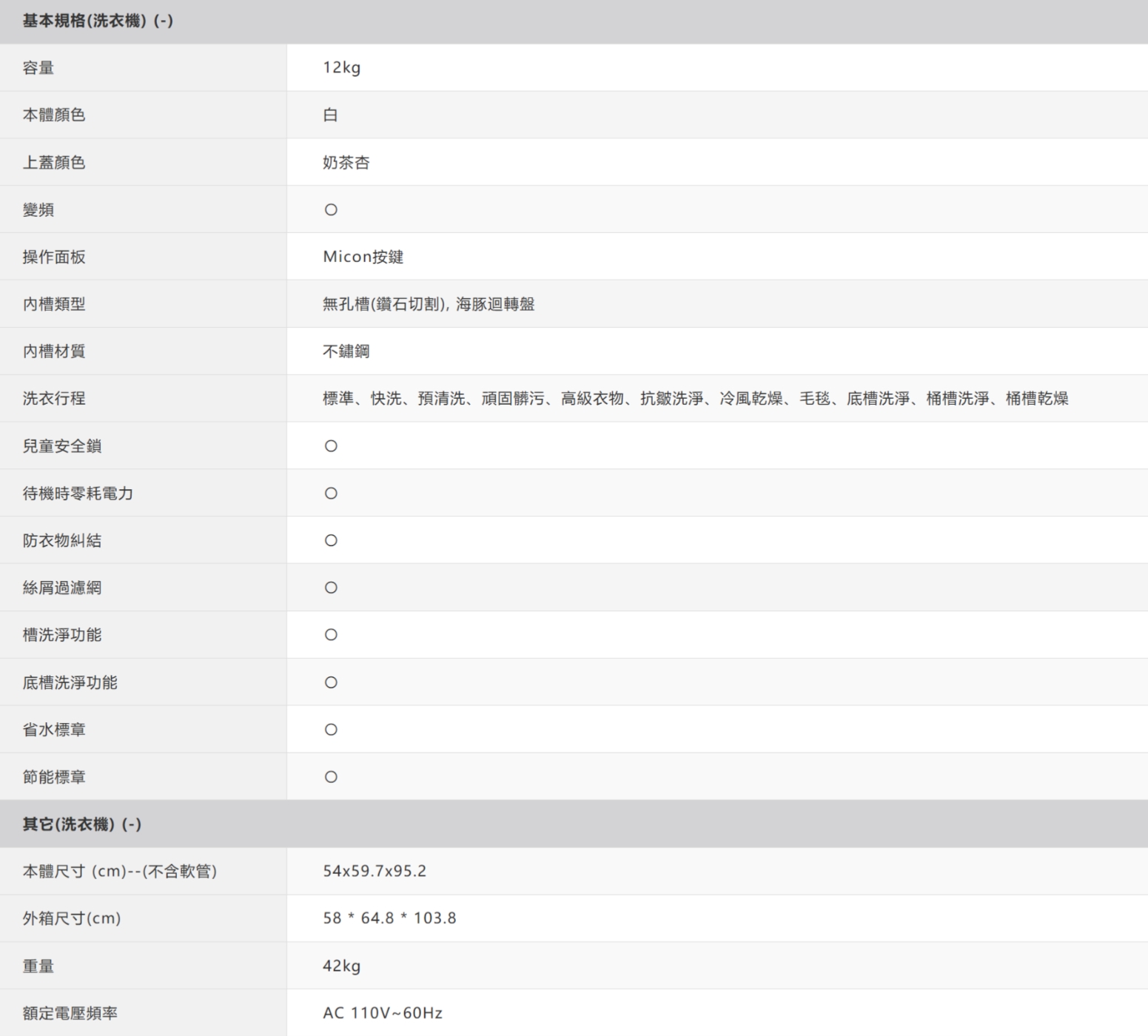Screen dimensions: 1148x1036
Task: Select the 12kg capacity value
Action: [340, 67]
